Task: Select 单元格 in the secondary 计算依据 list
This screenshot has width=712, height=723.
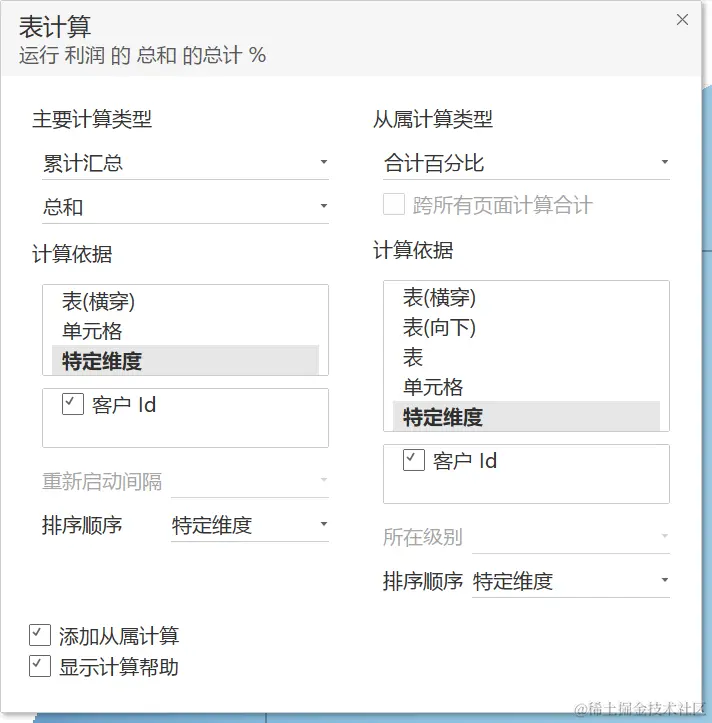Action: (526, 387)
